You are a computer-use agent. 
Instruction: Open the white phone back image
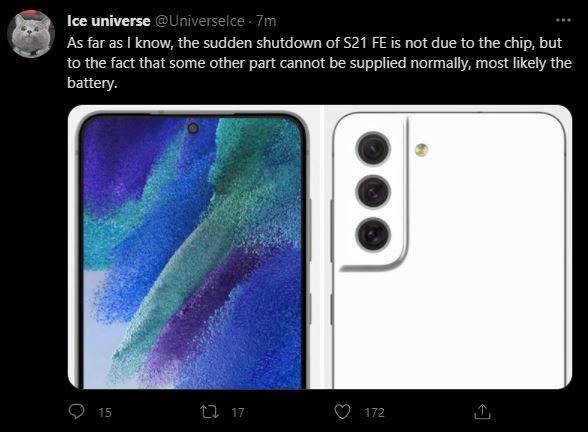click(448, 247)
